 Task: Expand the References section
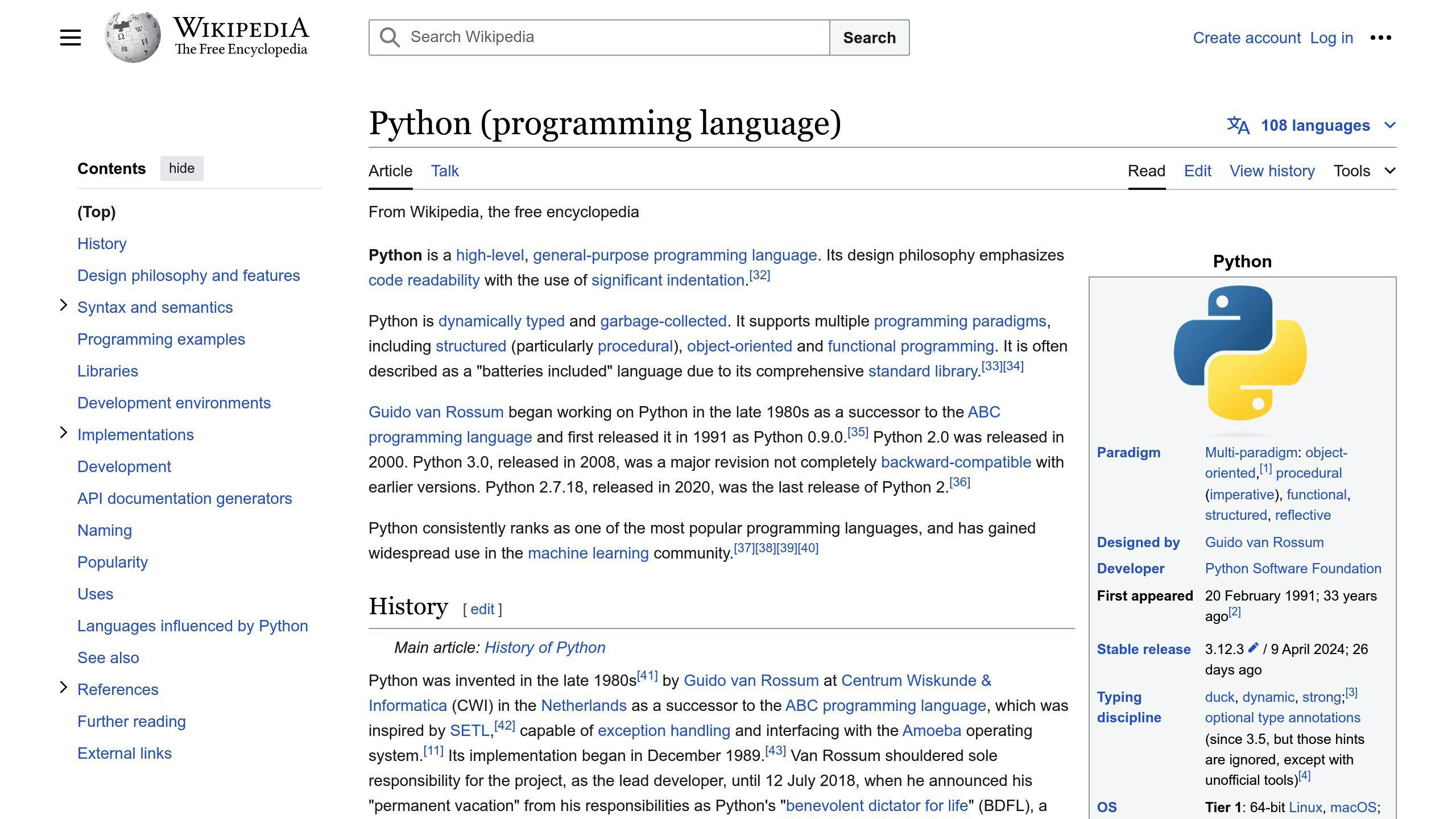(x=64, y=687)
